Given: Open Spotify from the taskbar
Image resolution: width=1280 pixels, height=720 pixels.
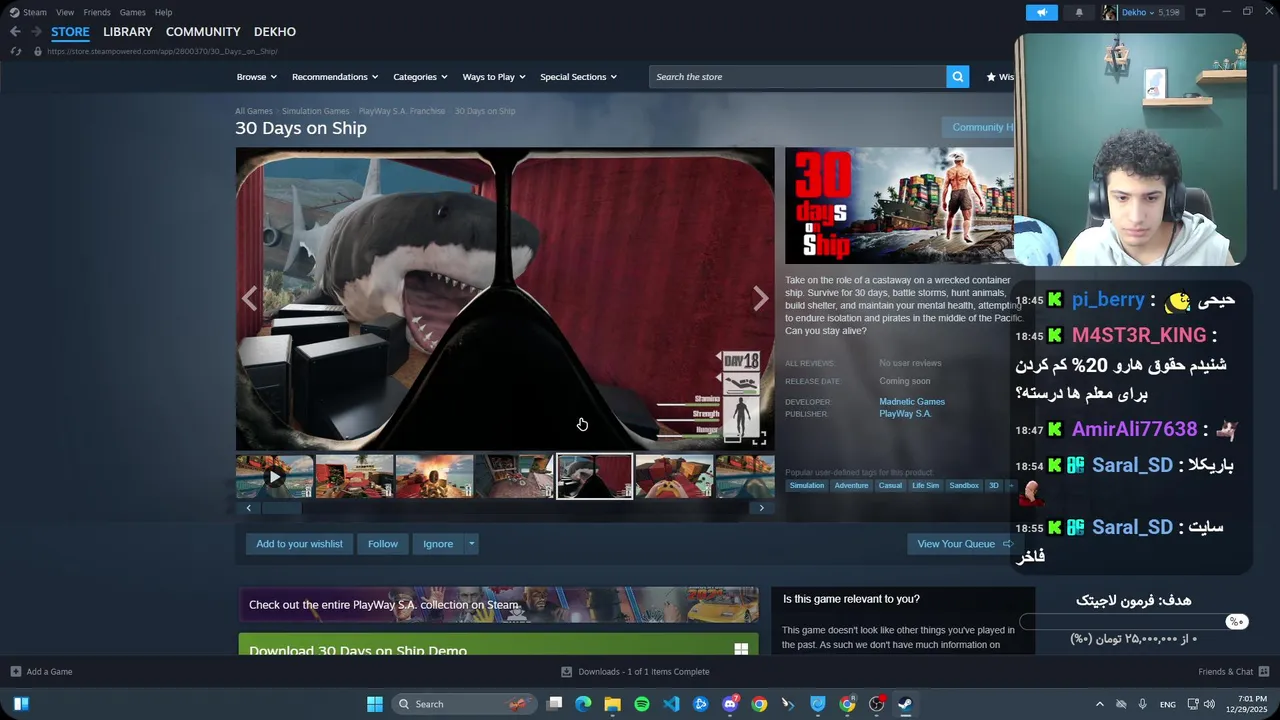Looking at the screenshot, I should [x=642, y=704].
